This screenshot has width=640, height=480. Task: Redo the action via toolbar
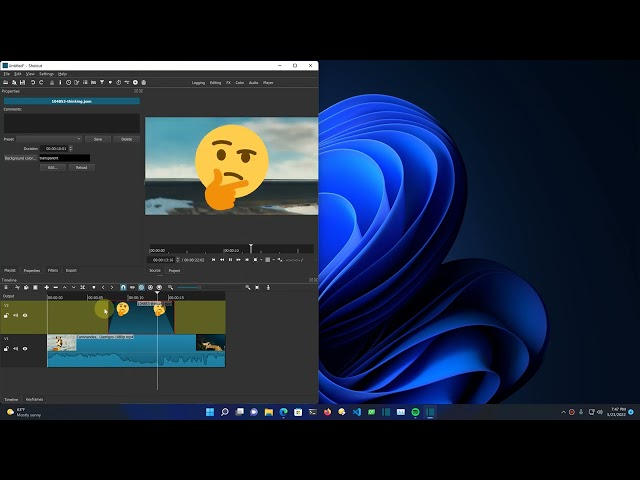41,82
